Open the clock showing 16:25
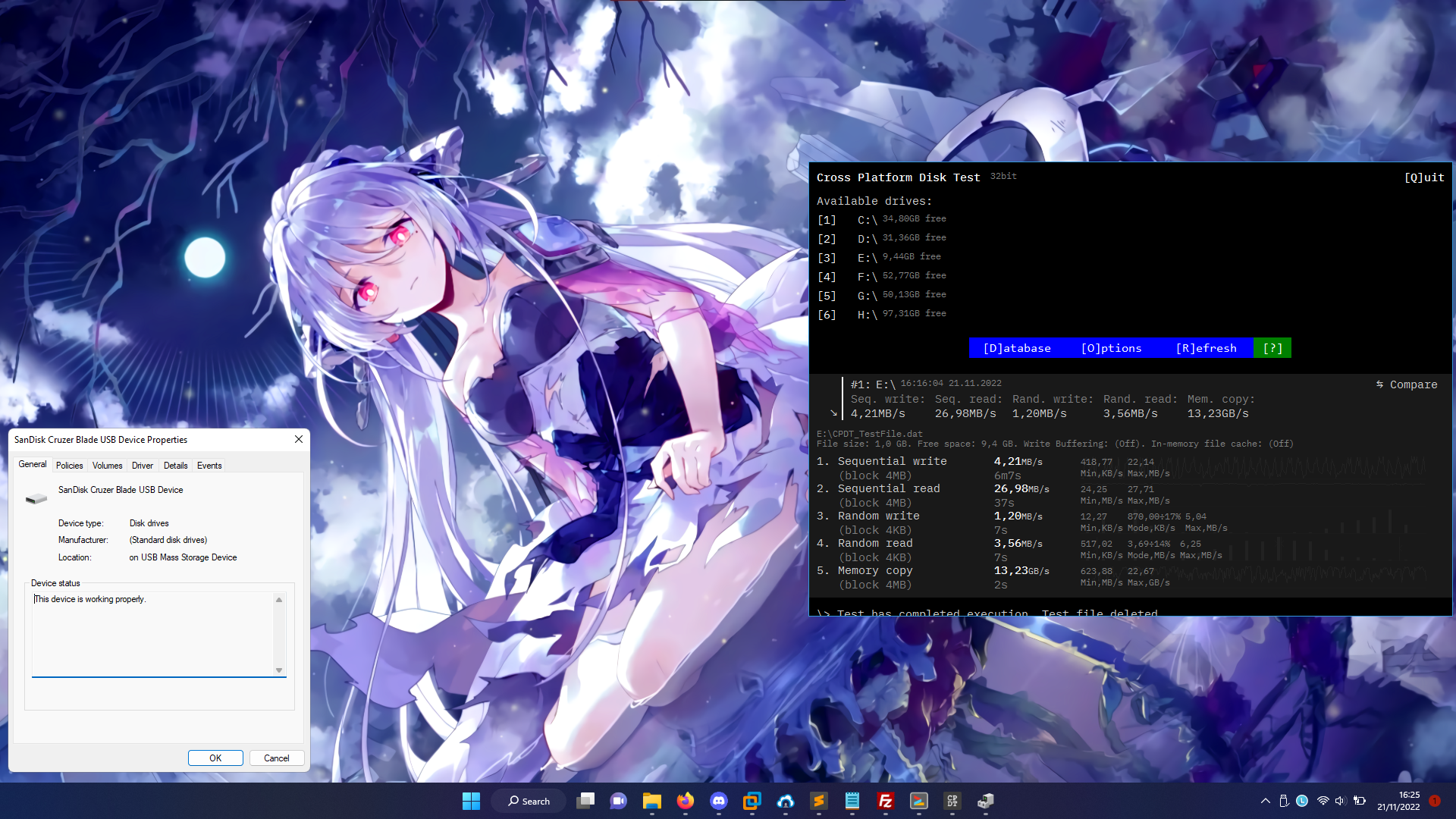The width and height of the screenshot is (1456, 819). 1398,801
